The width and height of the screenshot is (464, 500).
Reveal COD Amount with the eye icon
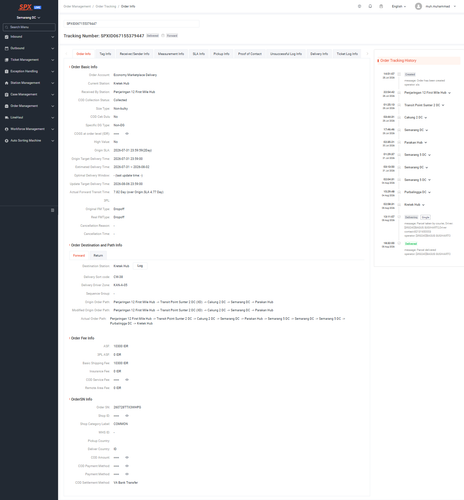pyautogui.click(x=127, y=458)
